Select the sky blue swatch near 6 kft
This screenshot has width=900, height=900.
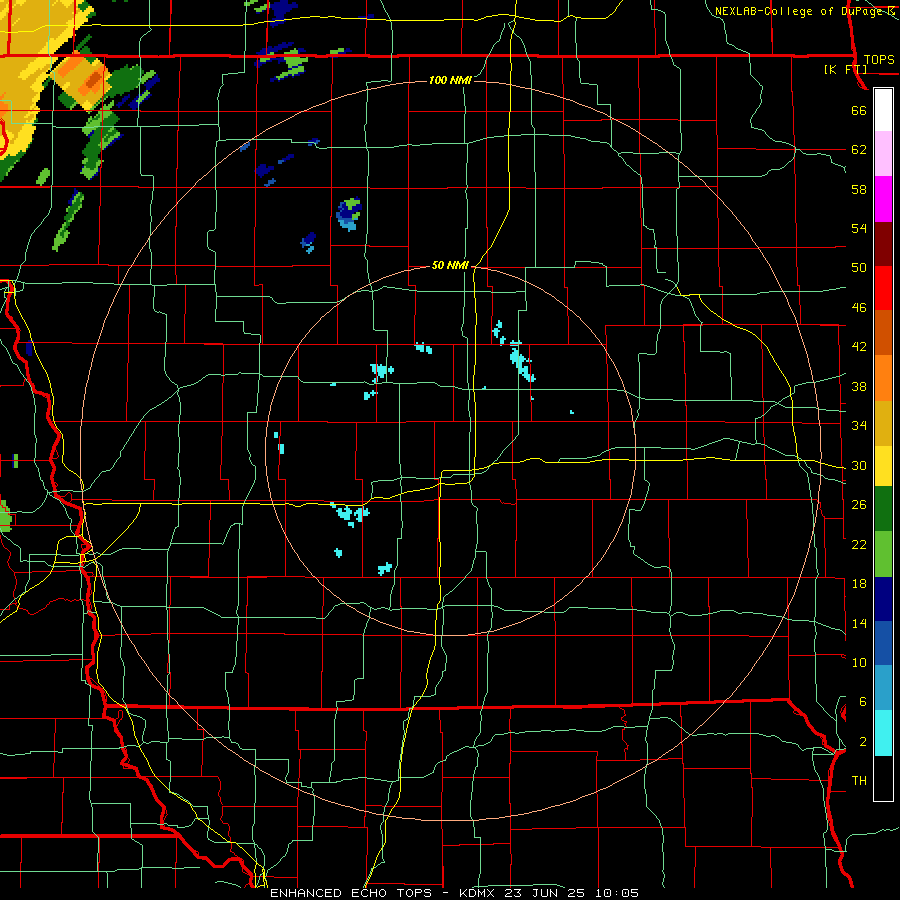(883, 688)
